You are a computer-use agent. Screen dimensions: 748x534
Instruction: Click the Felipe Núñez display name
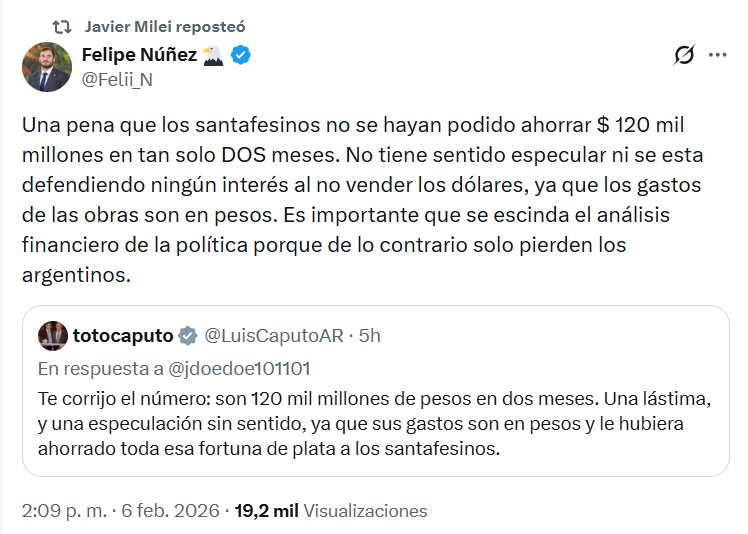[x=139, y=56]
